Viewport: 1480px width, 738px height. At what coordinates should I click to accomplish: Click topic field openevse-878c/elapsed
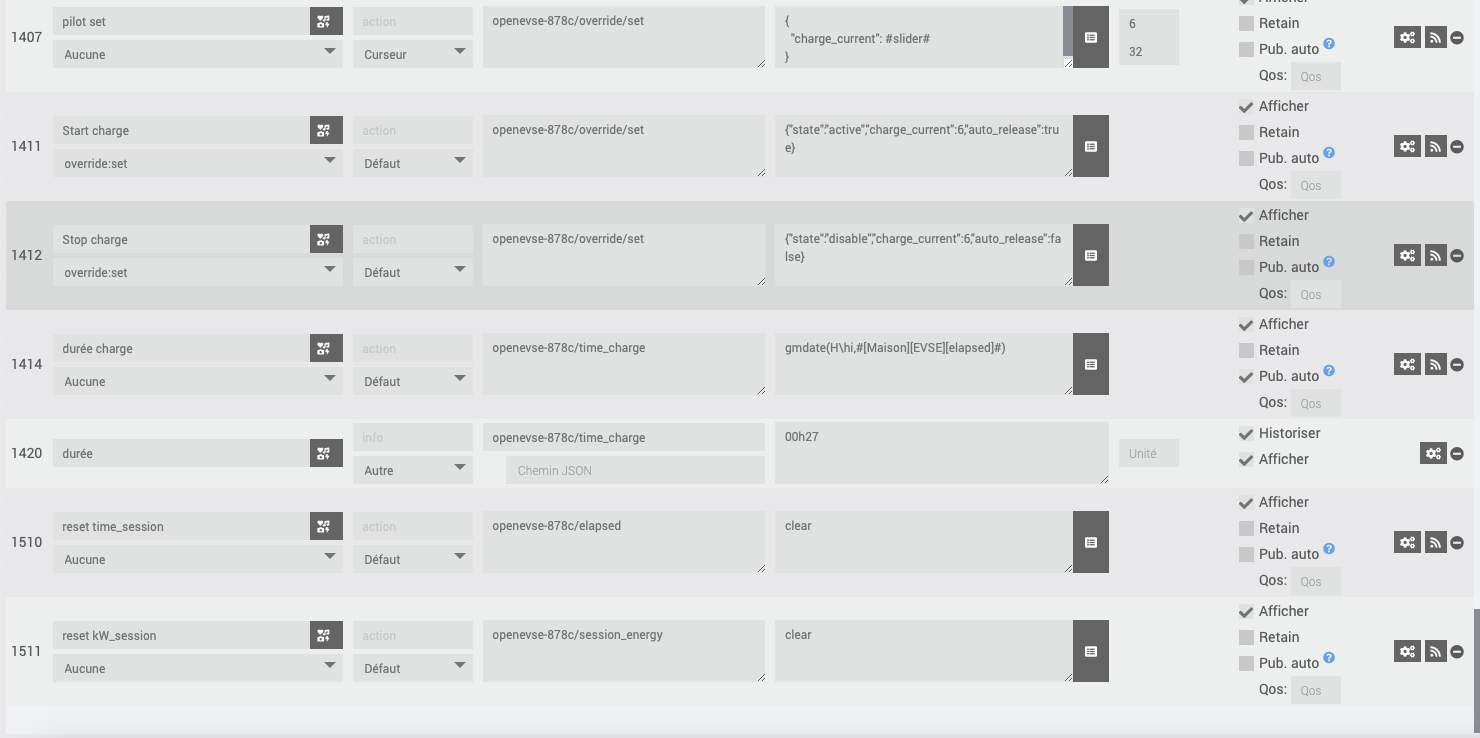tap(624, 542)
